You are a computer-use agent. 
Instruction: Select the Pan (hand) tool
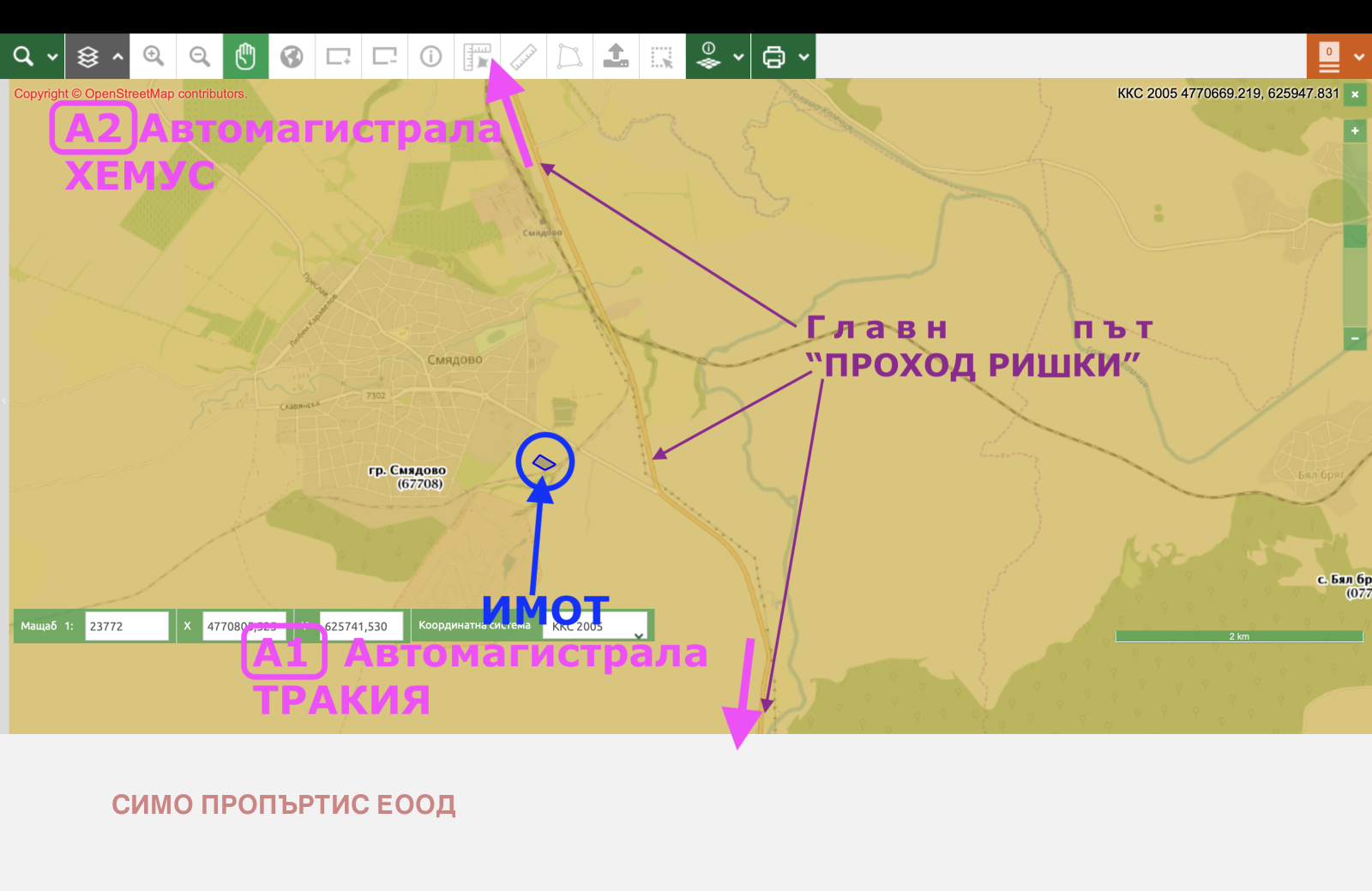[246, 56]
